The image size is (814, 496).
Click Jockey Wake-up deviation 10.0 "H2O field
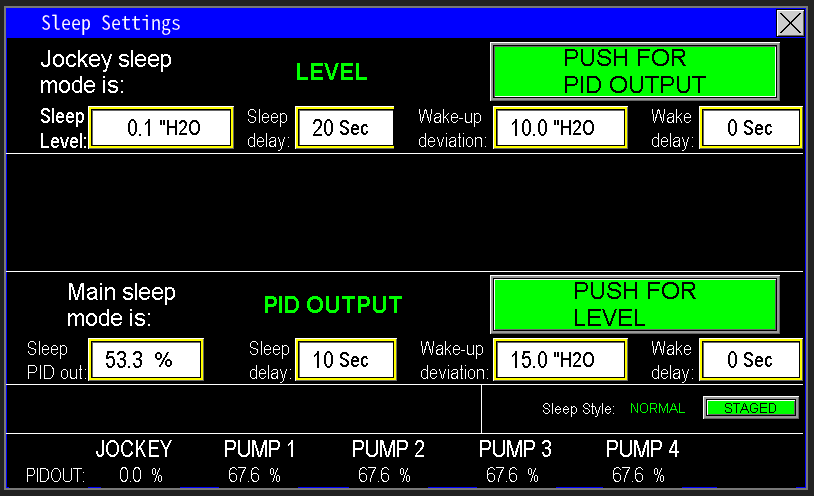[x=560, y=128]
